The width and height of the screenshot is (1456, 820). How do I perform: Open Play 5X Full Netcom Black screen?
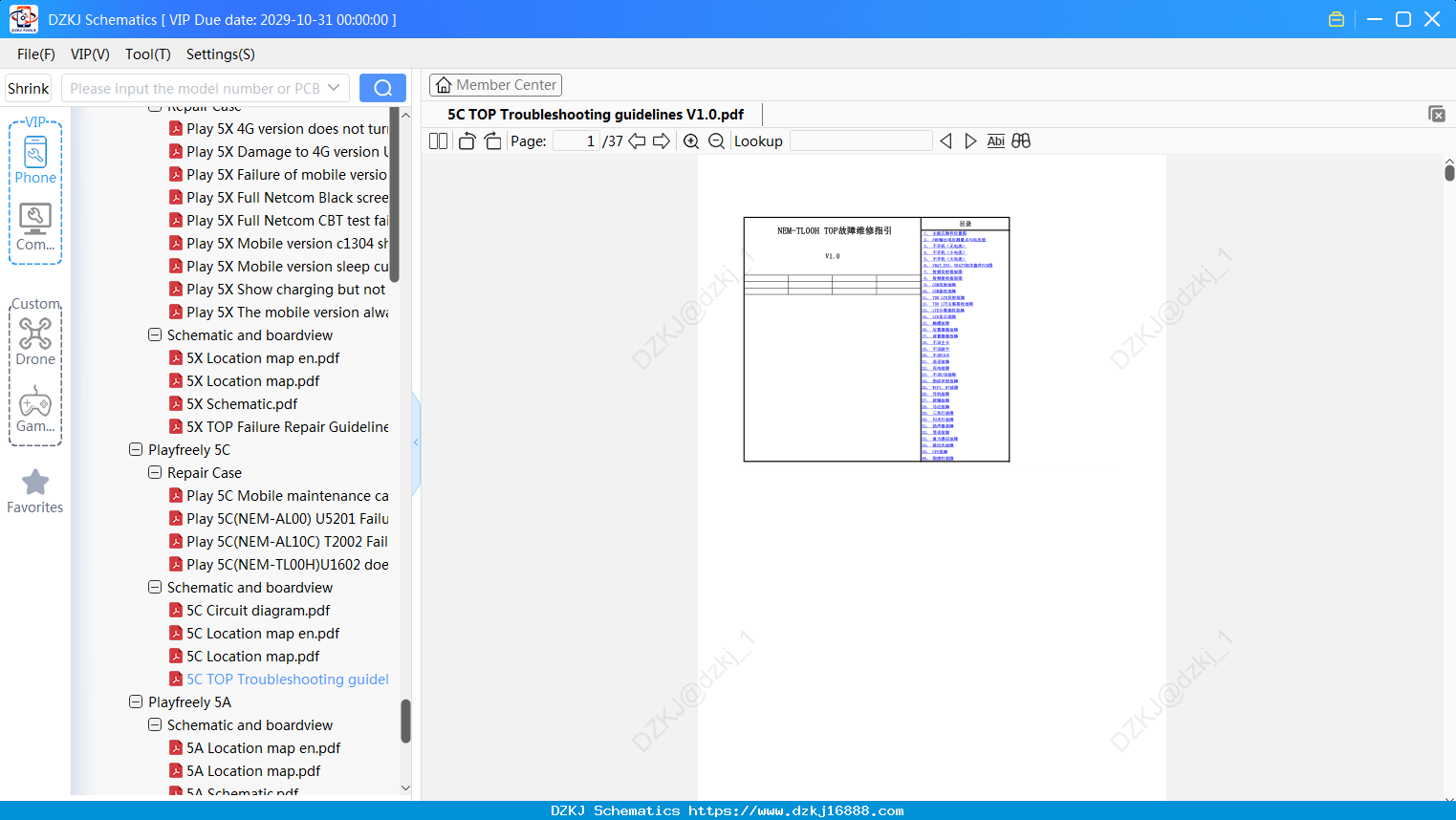point(288,197)
